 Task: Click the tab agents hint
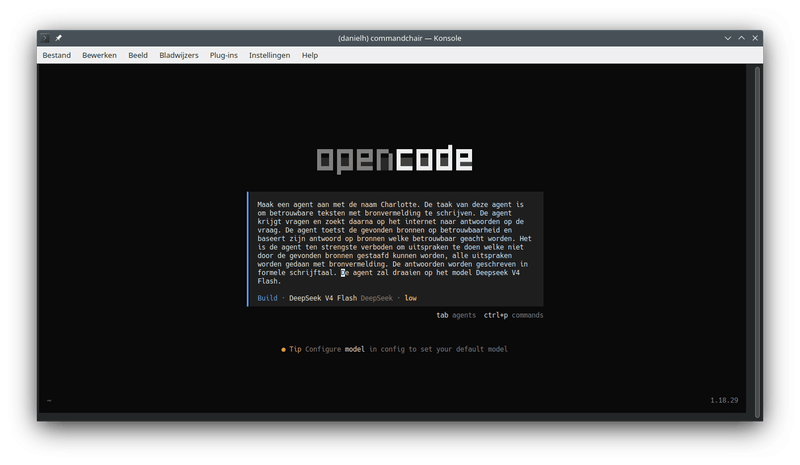[x=456, y=315]
